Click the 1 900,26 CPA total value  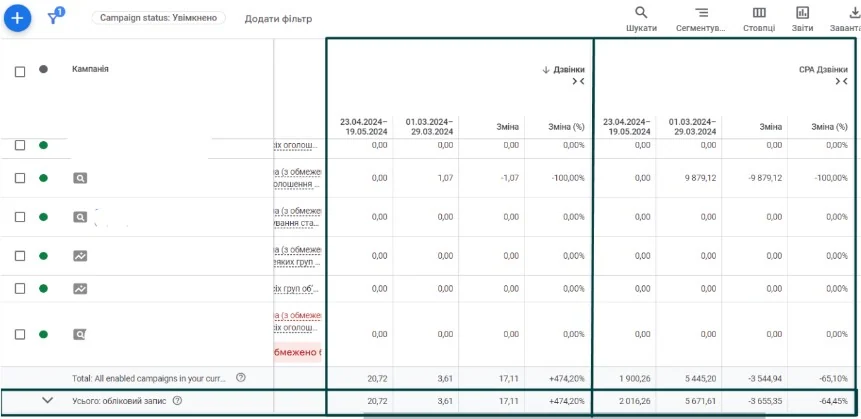click(x=634, y=378)
